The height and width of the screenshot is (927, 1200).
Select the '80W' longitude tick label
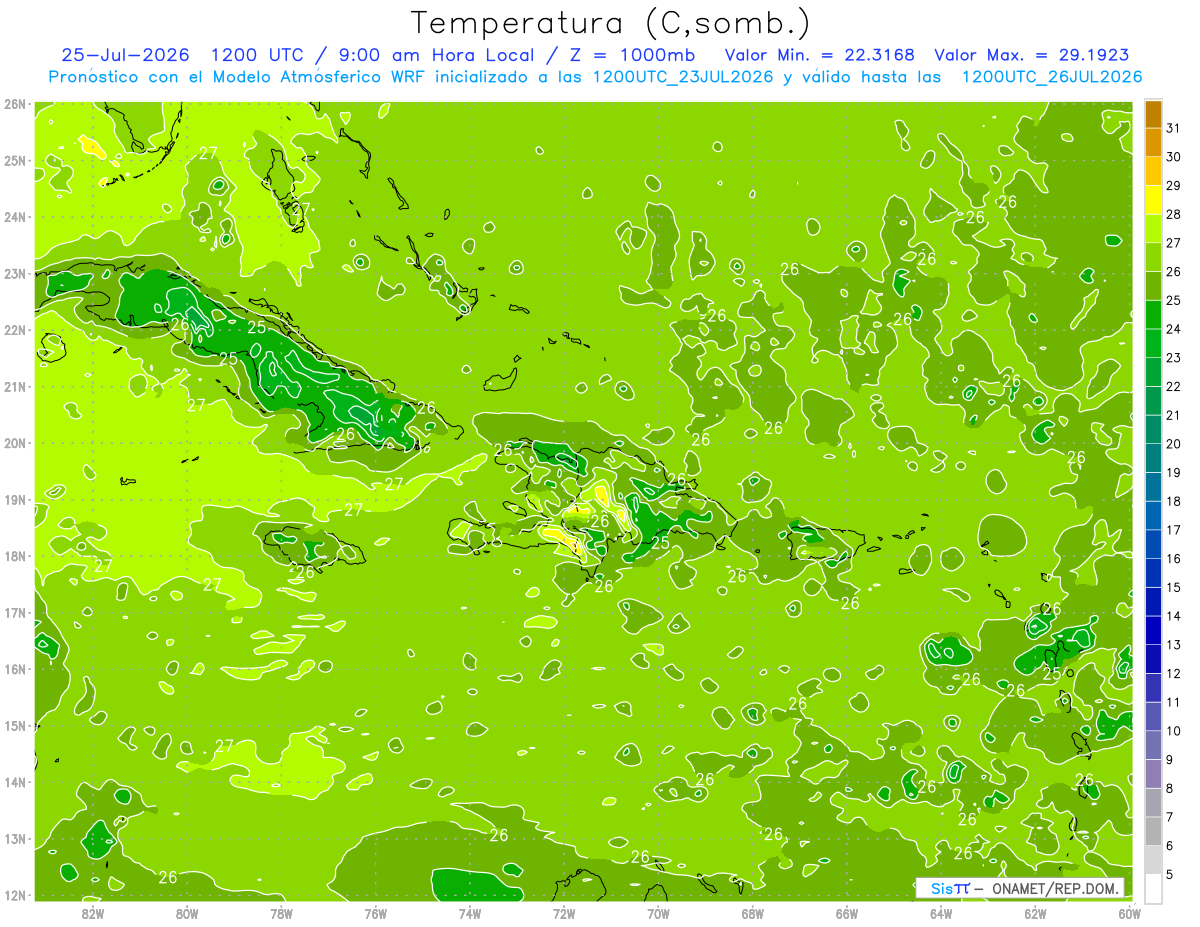[186, 913]
